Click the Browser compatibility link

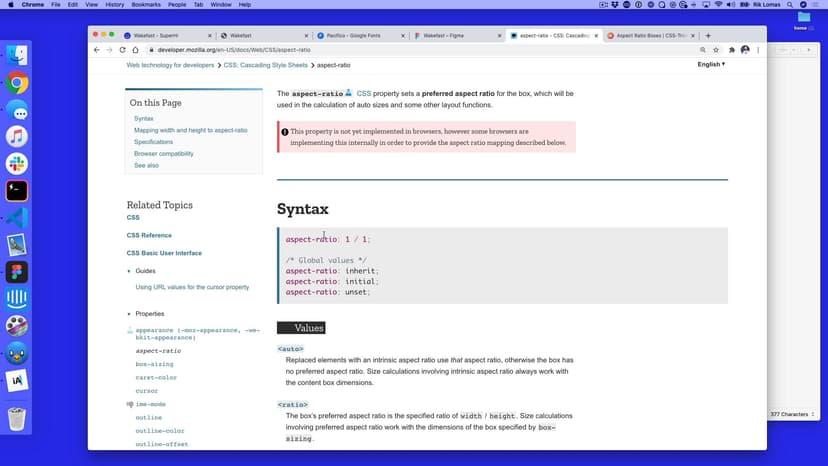(x=164, y=154)
